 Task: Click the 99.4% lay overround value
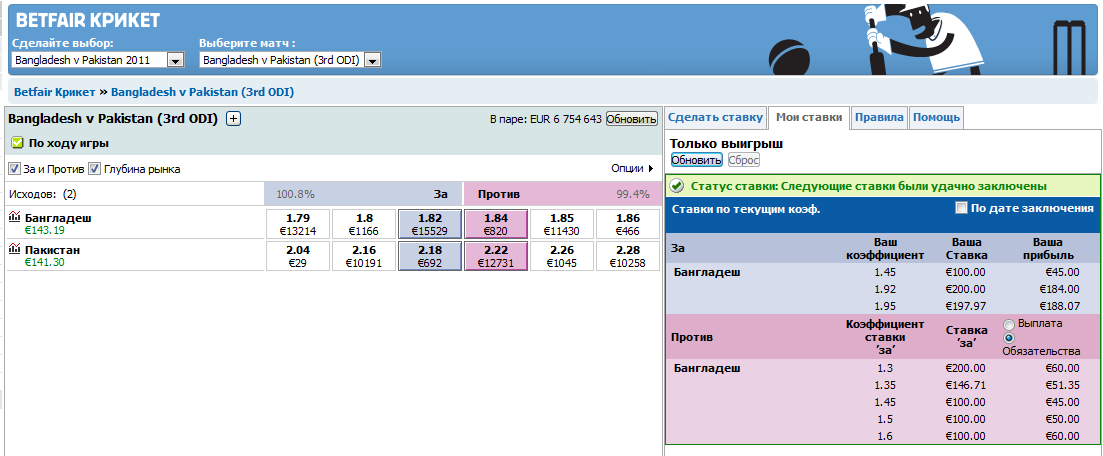pyautogui.click(x=633, y=194)
